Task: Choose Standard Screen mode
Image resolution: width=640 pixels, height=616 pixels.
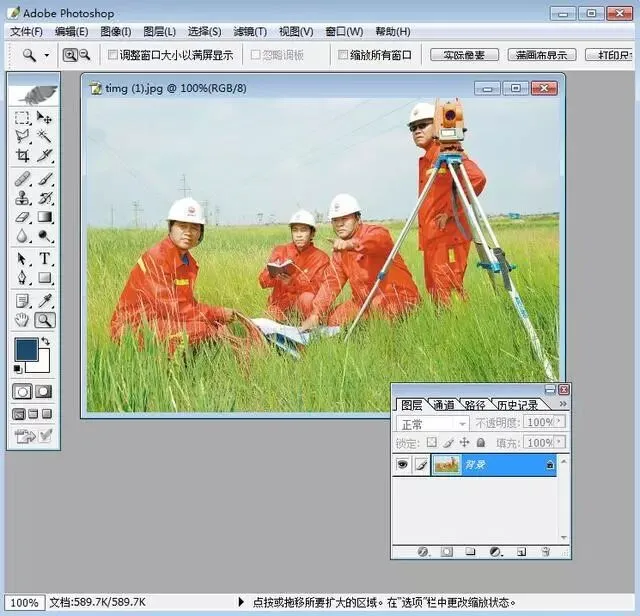Action: click(19, 414)
